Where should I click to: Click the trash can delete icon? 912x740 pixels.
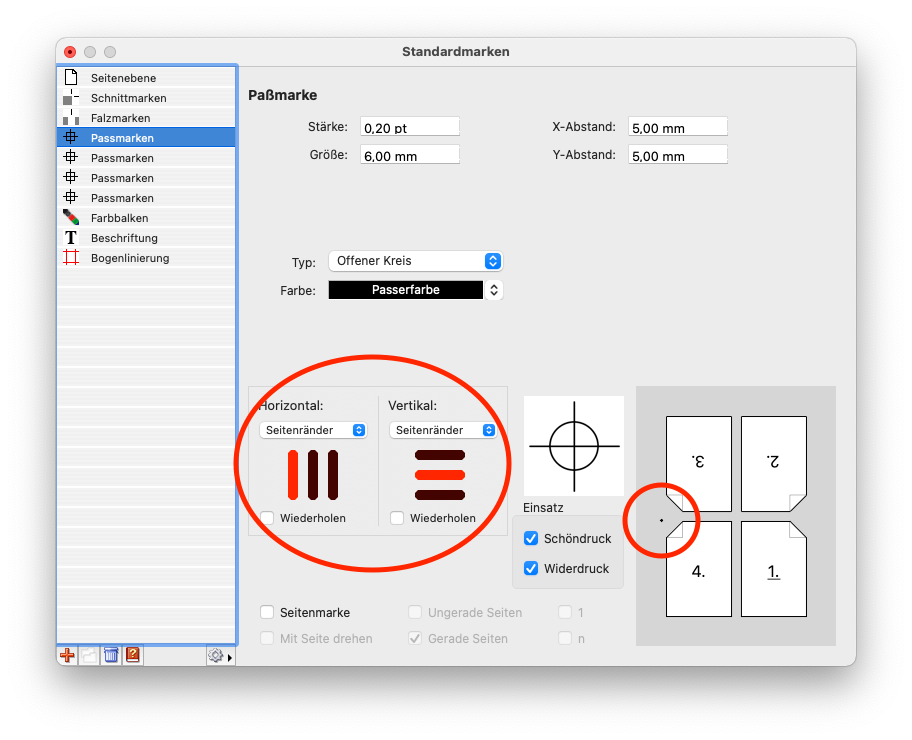(111, 656)
